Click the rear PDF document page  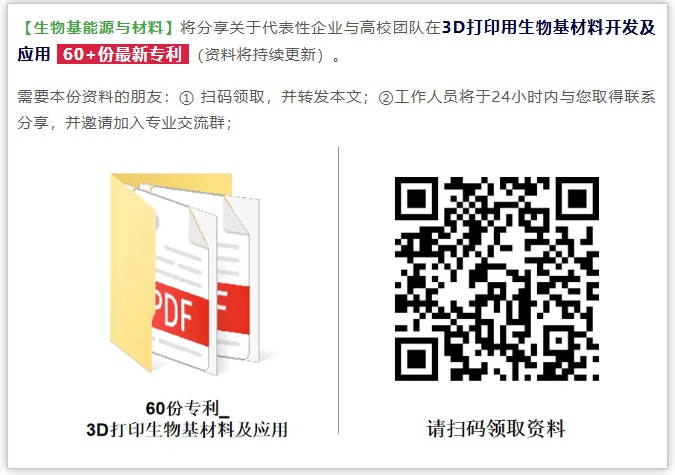click(x=238, y=276)
